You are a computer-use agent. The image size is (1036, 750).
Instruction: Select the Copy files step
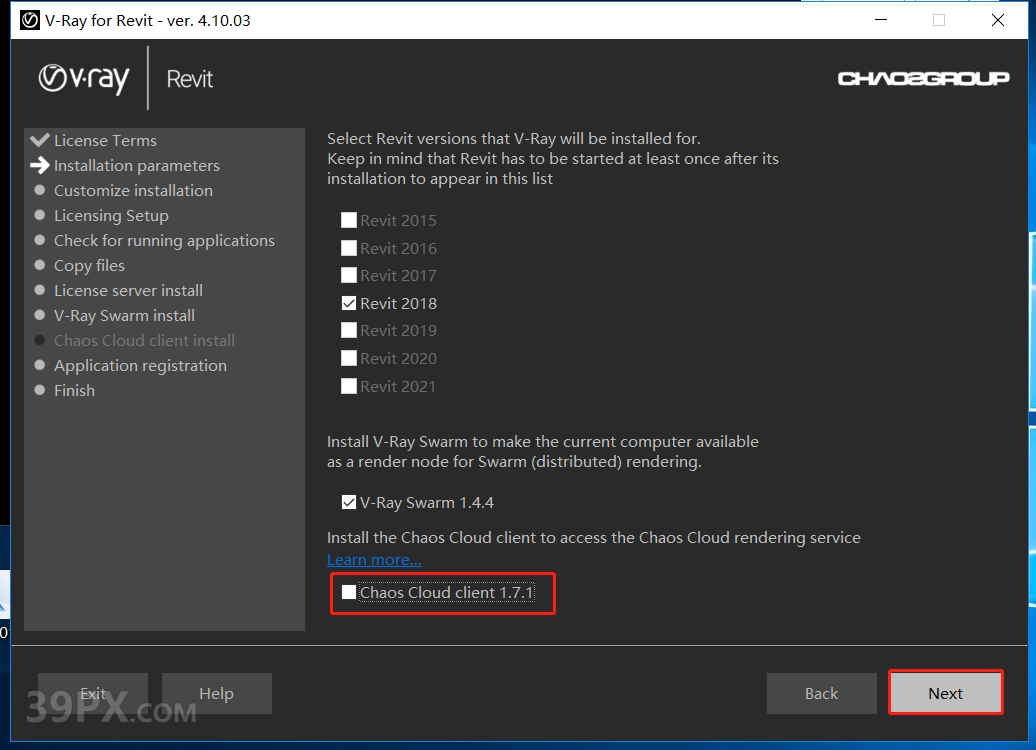[89, 266]
